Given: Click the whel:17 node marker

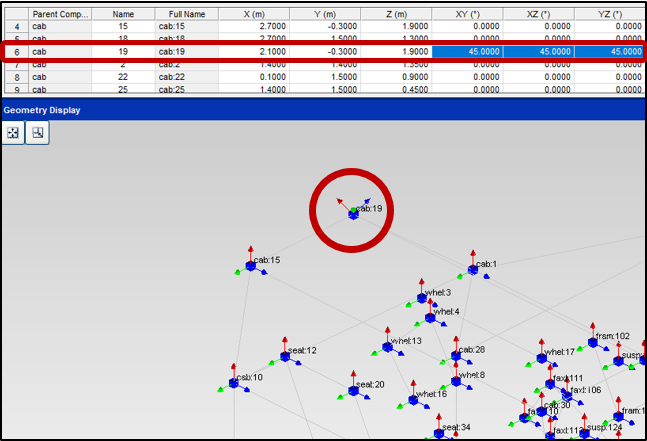Looking at the screenshot, I should point(541,358).
